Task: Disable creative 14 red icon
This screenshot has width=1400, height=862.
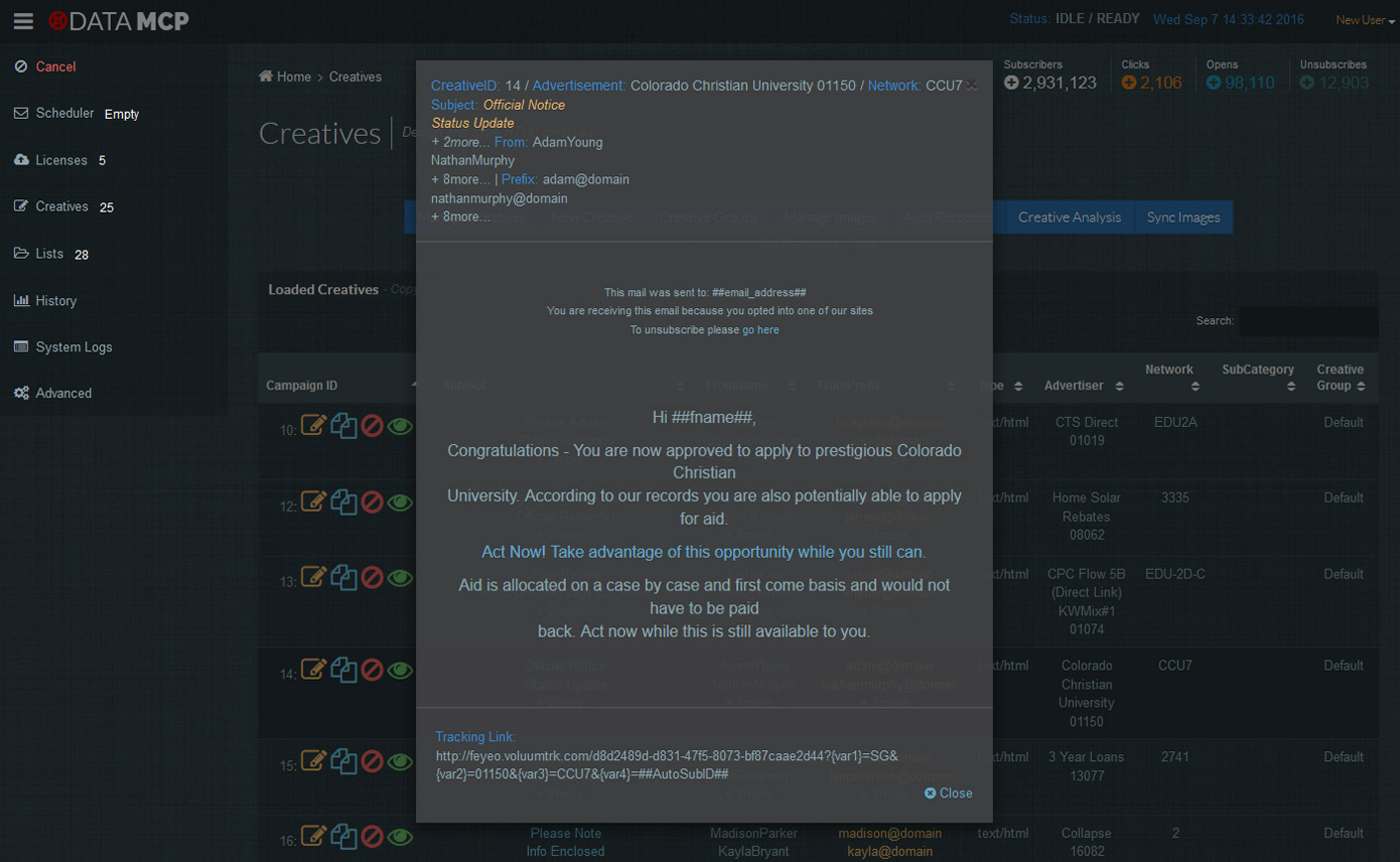Action: coord(372,671)
